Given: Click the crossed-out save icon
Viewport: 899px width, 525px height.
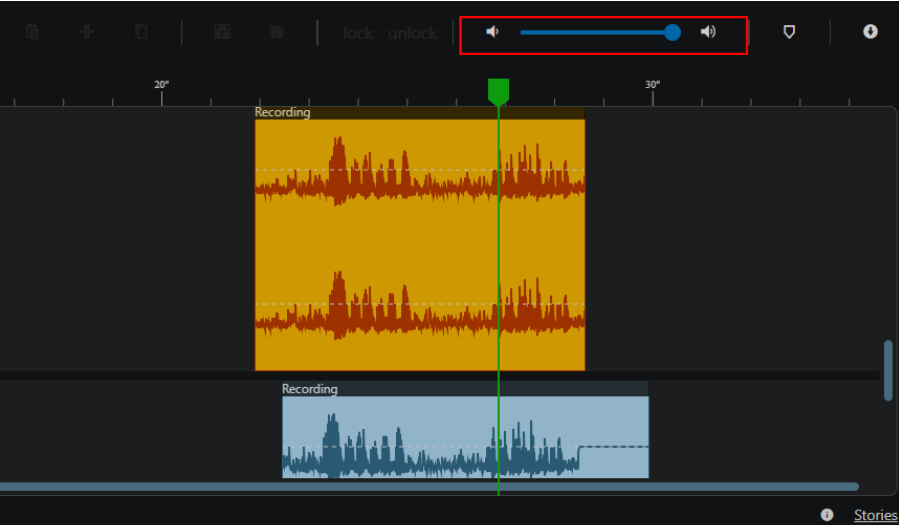Looking at the screenshot, I should click(277, 32).
